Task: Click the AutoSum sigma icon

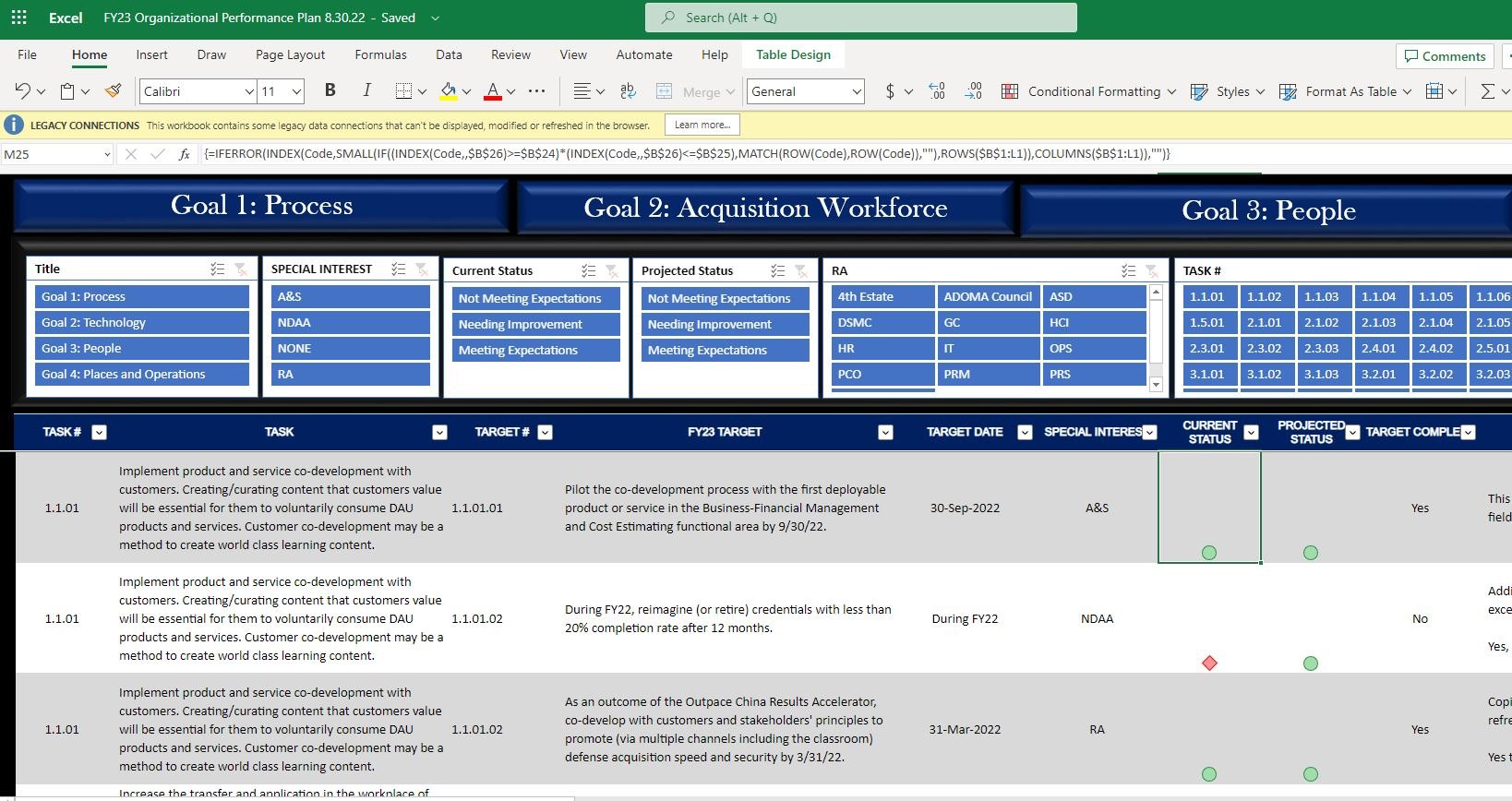Action: [x=1487, y=90]
